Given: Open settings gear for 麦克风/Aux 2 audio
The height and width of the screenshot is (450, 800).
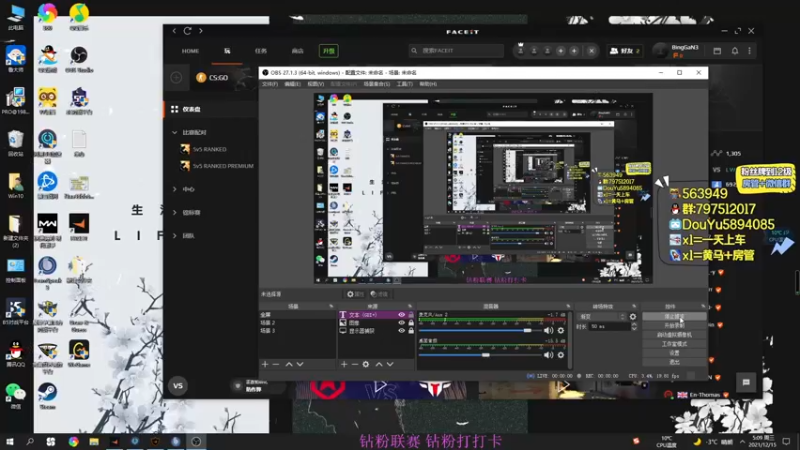Looking at the screenshot, I should 561,331.
